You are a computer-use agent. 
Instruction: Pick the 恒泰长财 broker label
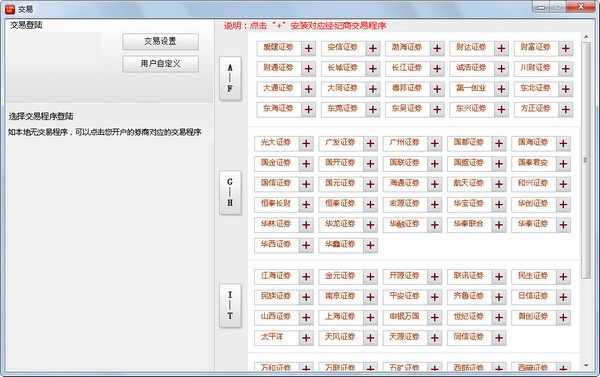pos(276,204)
